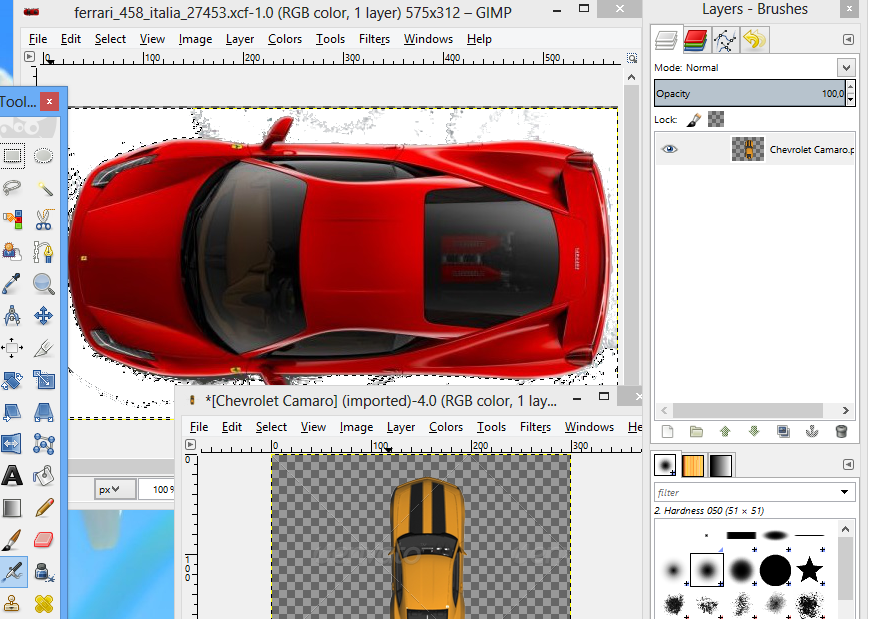
Task: Hide the Chevrolet Camaro layer via eye icon
Action: (669, 149)
